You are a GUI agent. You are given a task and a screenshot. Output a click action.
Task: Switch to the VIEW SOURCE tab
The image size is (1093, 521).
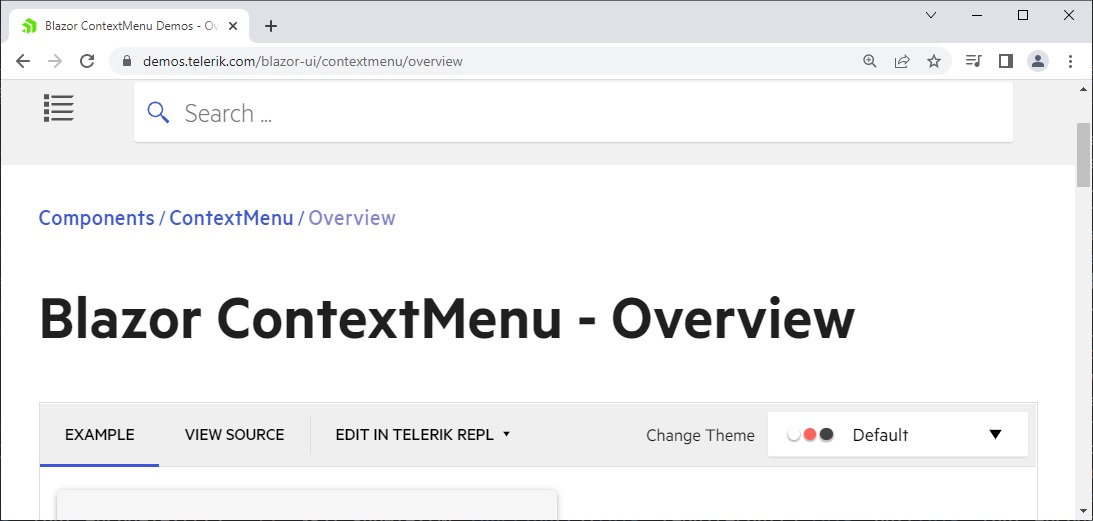pos(234,435)
